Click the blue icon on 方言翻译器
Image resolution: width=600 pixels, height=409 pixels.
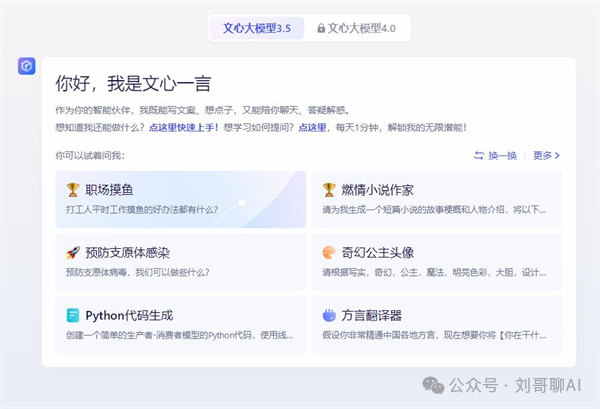point(329,315)
